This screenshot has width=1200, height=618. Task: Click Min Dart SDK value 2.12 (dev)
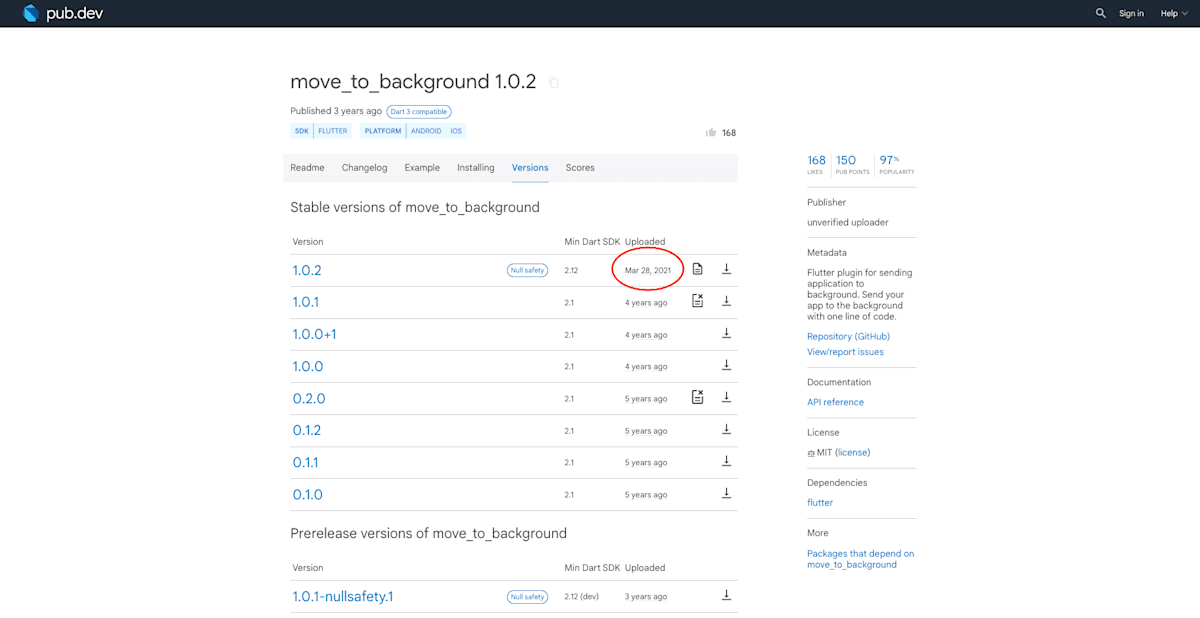coord(582,596)
